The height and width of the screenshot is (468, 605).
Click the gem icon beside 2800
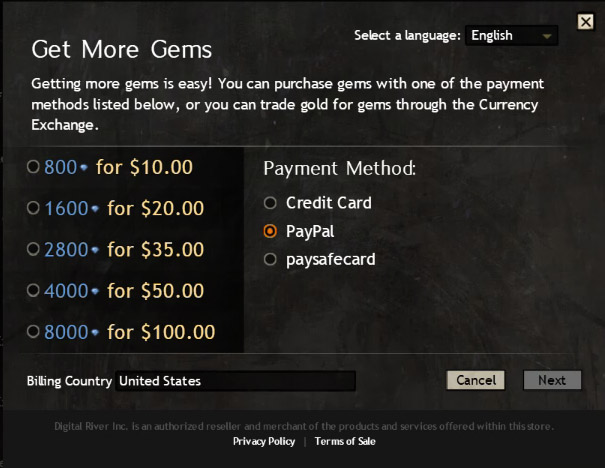pos(94,251)
